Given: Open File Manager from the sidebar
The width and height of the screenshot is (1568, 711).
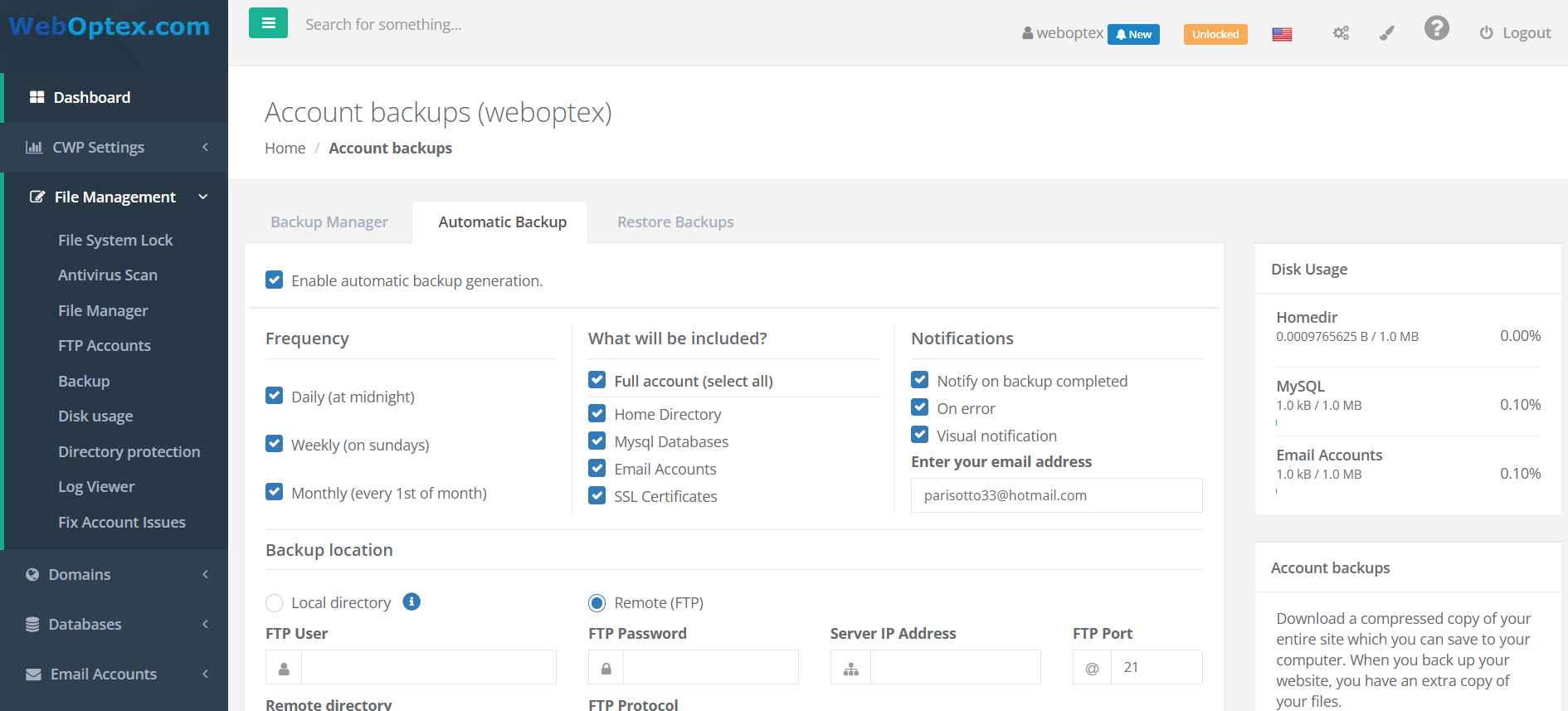Looking at the screenshot, I should 103,310.
